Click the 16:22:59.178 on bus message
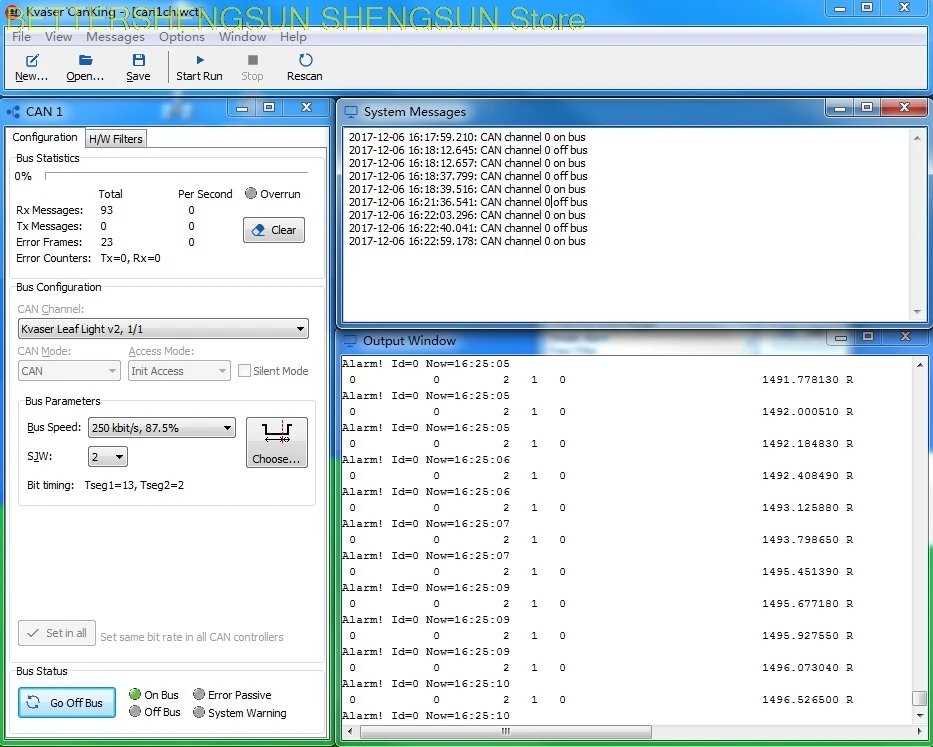This screenshot has width=933, height=747. [x=467, y=242]
